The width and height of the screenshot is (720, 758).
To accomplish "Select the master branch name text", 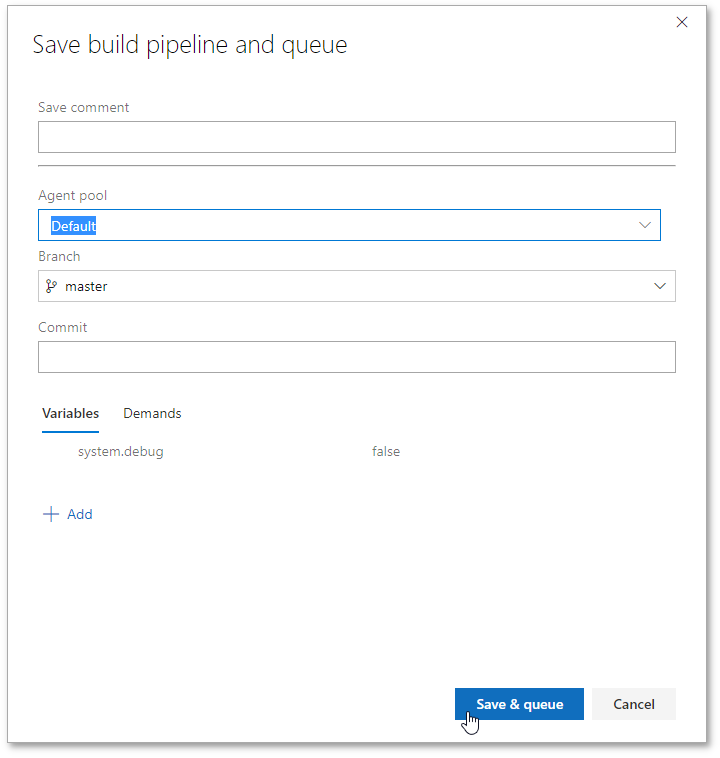I will pyautogui.click(x=86, y=286).
